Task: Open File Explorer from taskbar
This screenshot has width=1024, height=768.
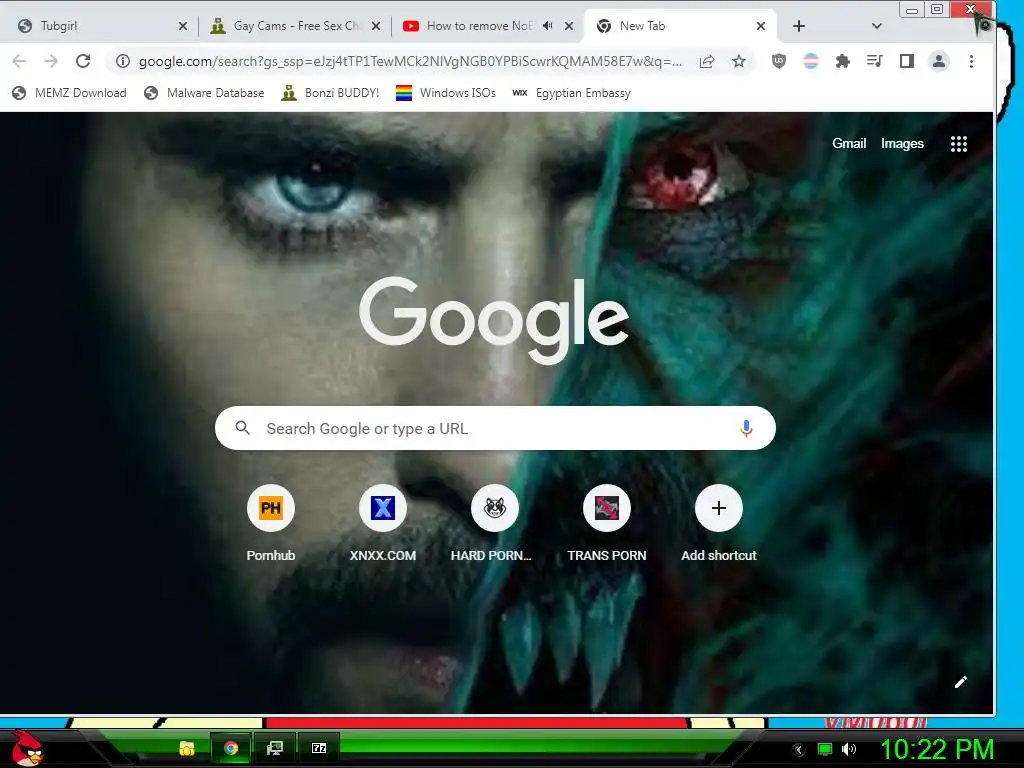Action: [187, 748]
